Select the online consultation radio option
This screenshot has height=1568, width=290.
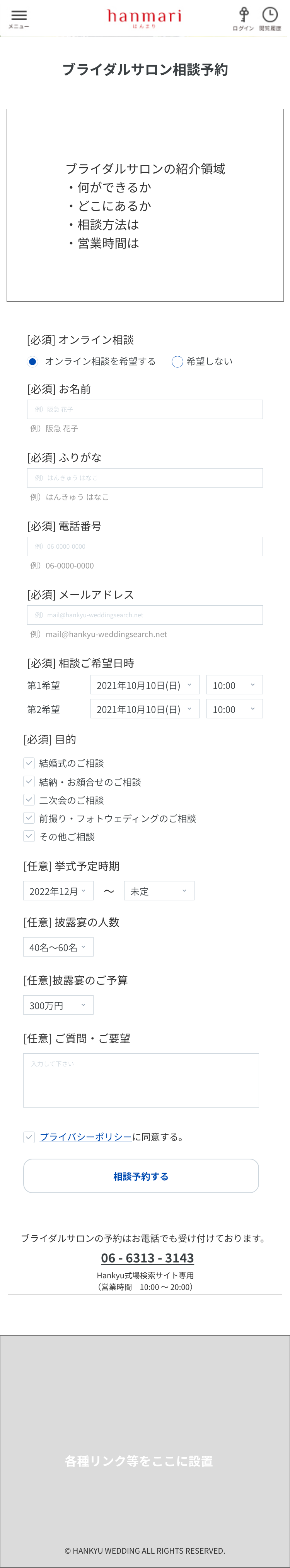click(33, 362)
